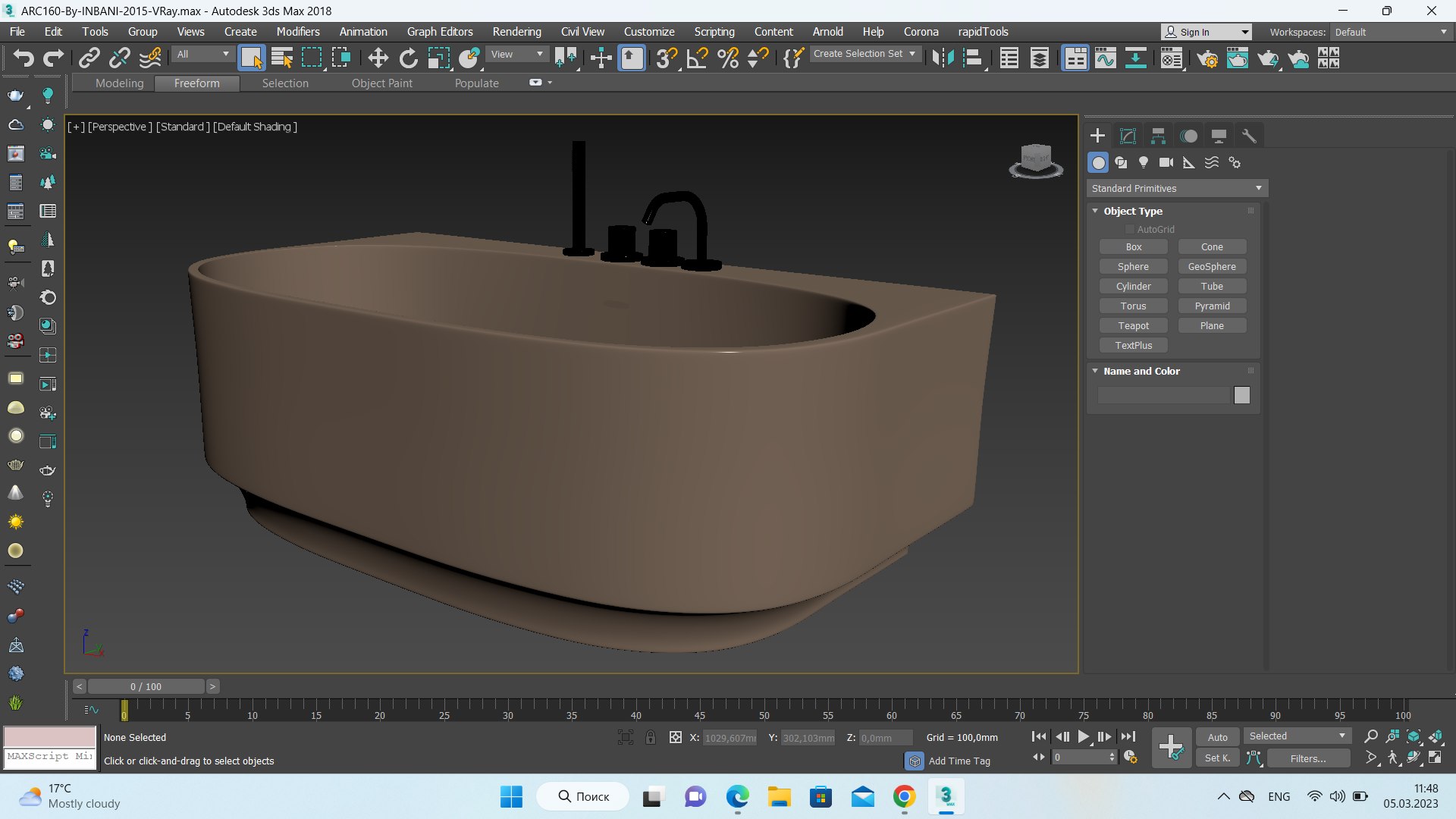The width and height of the screenshot is (1456, 819).
Task: Activate the Select Object tool
Action: click(251, 58)
